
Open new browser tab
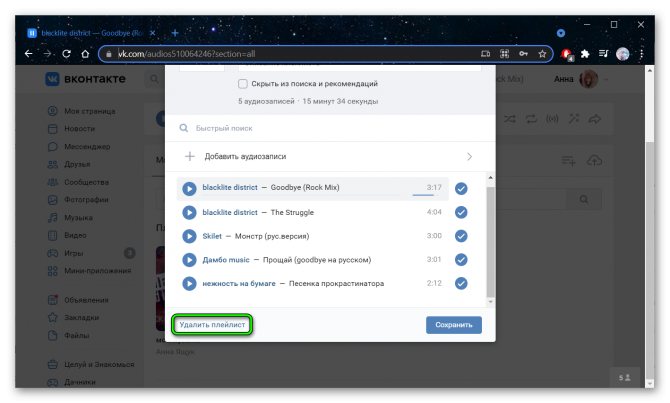click(x=175, y=33)
